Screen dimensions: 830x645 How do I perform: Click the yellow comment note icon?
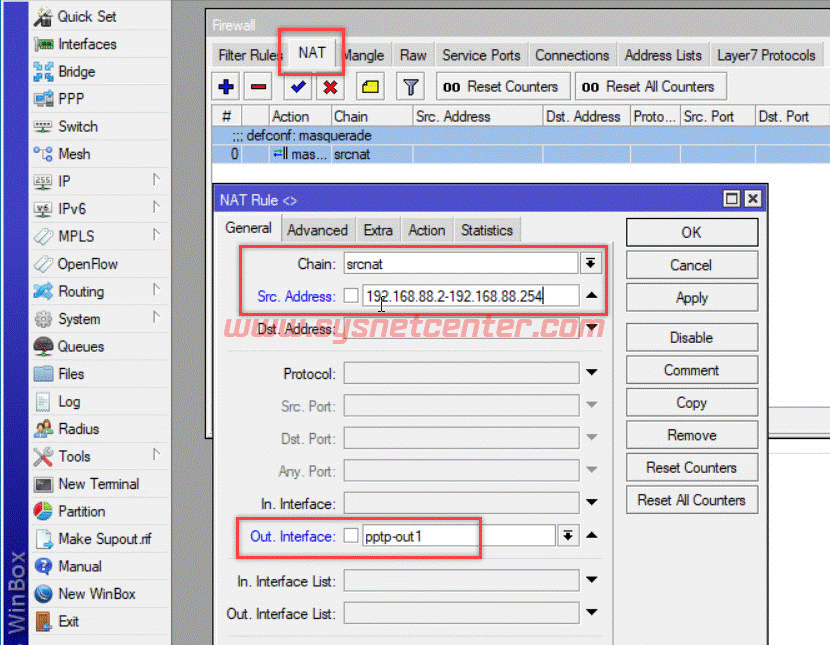tap(370, 87)
